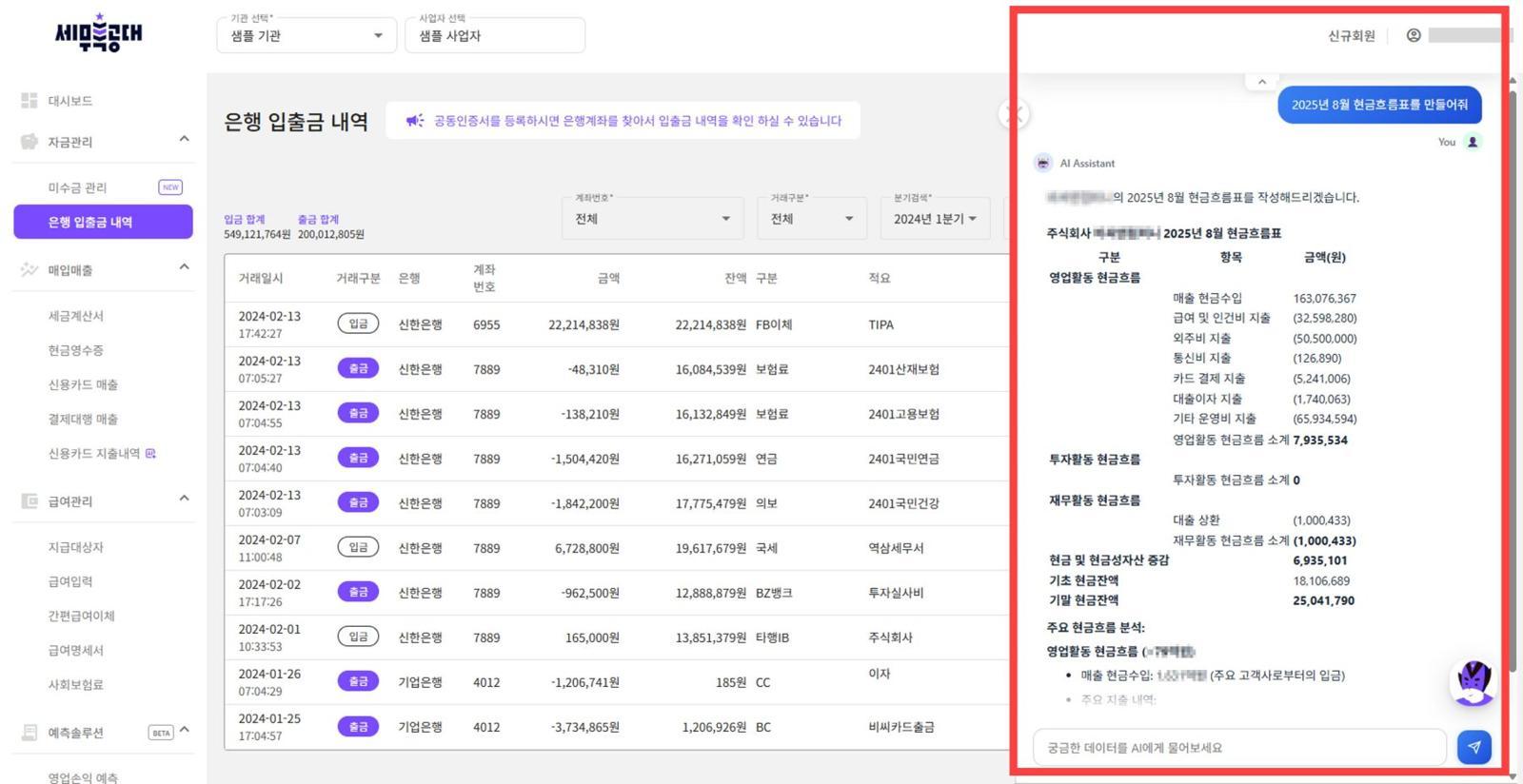This screenshot has height=784, width=1523.
Task: Open the user profile icon in header
Action: click(1414, 35)
